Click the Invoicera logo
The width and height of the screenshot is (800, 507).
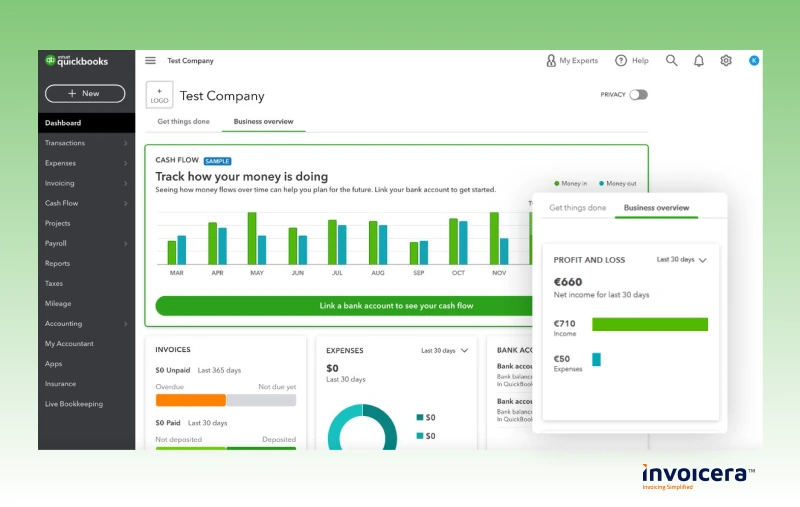[698, 476]
